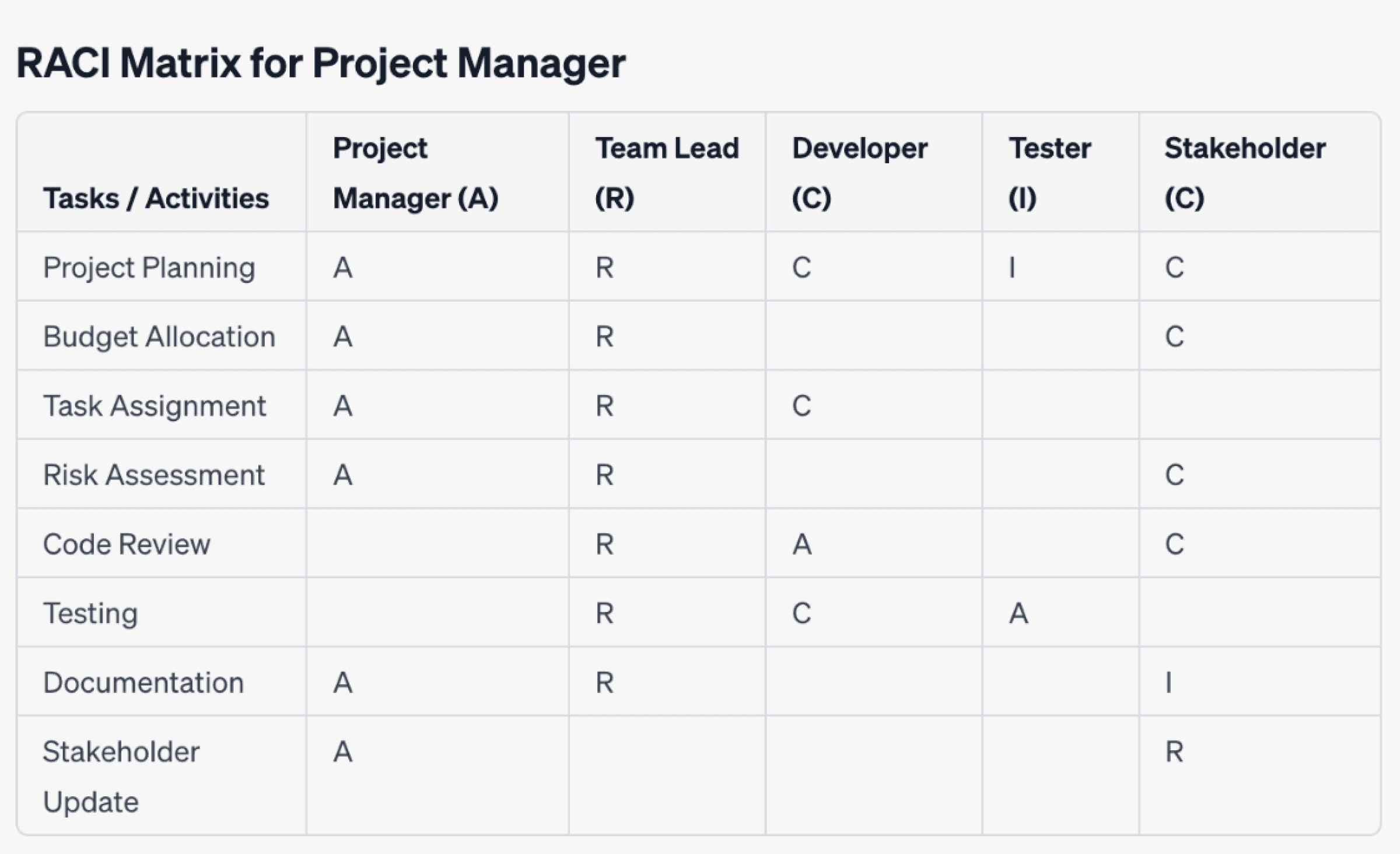Image resolution: width=1400 pixels, height=854 pixels.
Task: Click the Project Planning row label
Action: click(149, 268)
